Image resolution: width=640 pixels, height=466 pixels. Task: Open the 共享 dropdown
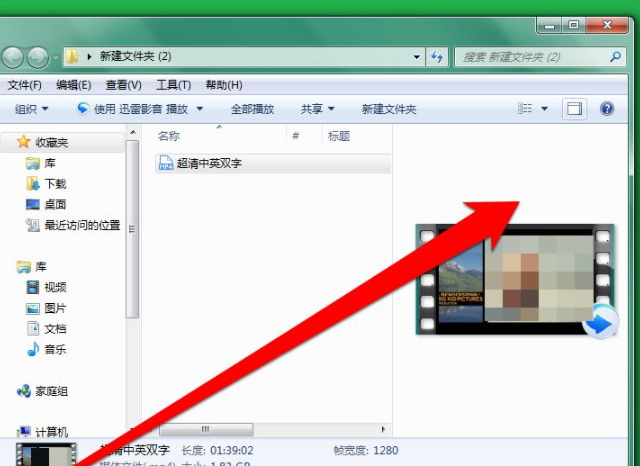point(318,109)
